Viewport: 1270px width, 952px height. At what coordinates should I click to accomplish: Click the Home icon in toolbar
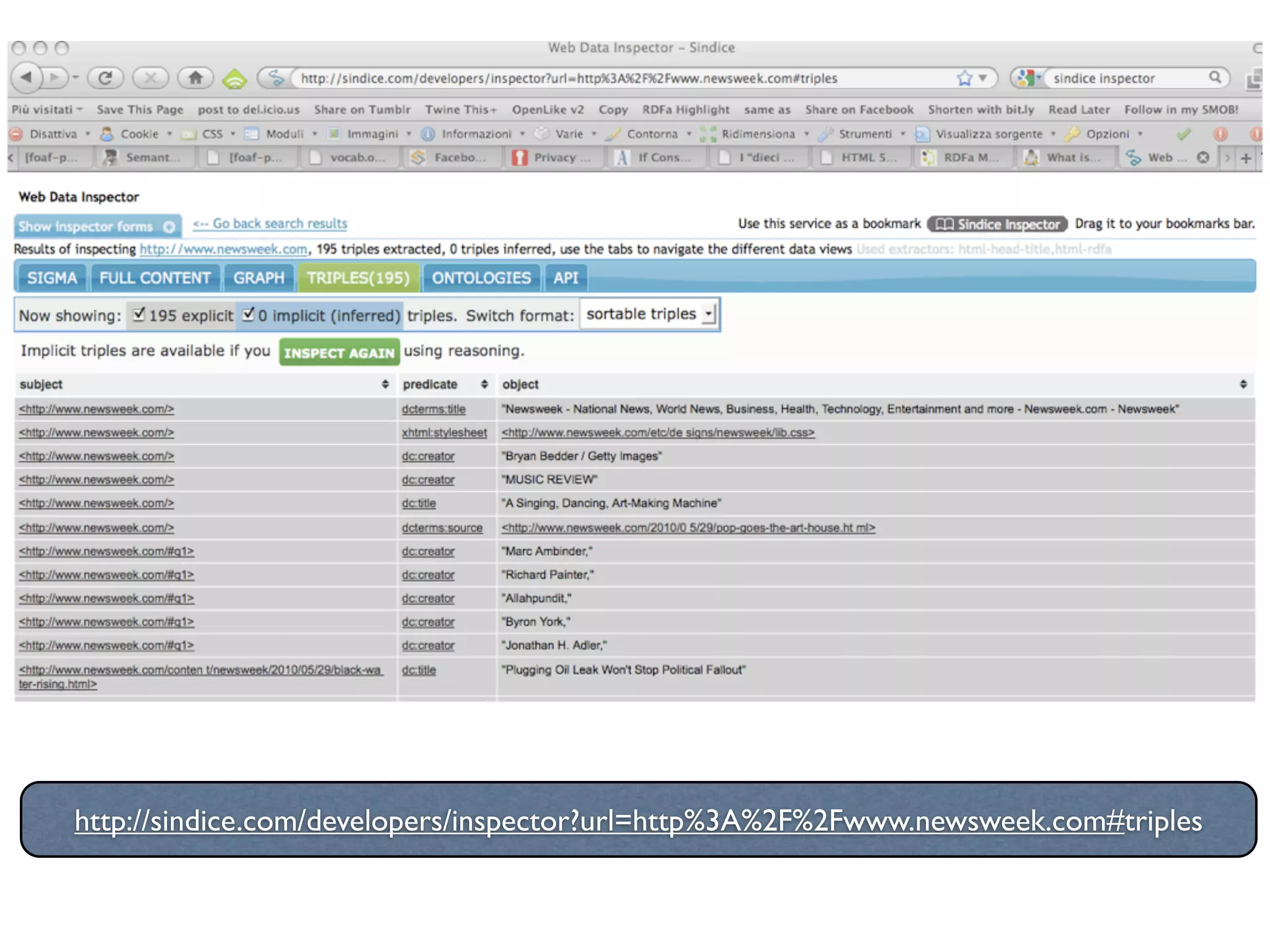(195, 78)
